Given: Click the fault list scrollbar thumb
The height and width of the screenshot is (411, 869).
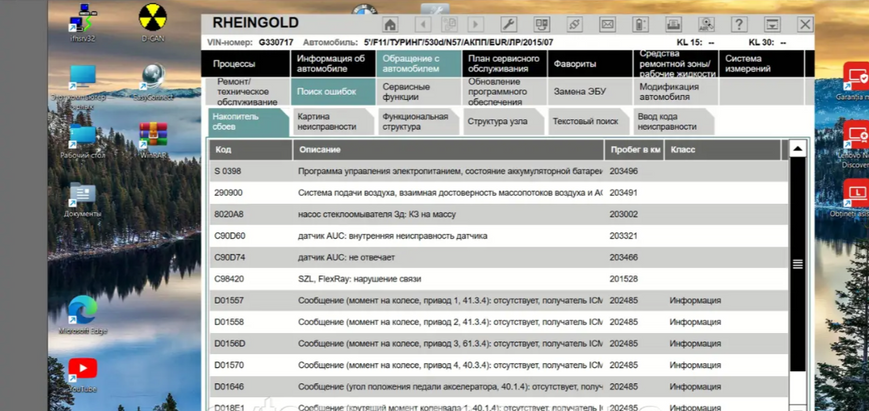Looking at the screenshot, I should (x=798, y=264).
